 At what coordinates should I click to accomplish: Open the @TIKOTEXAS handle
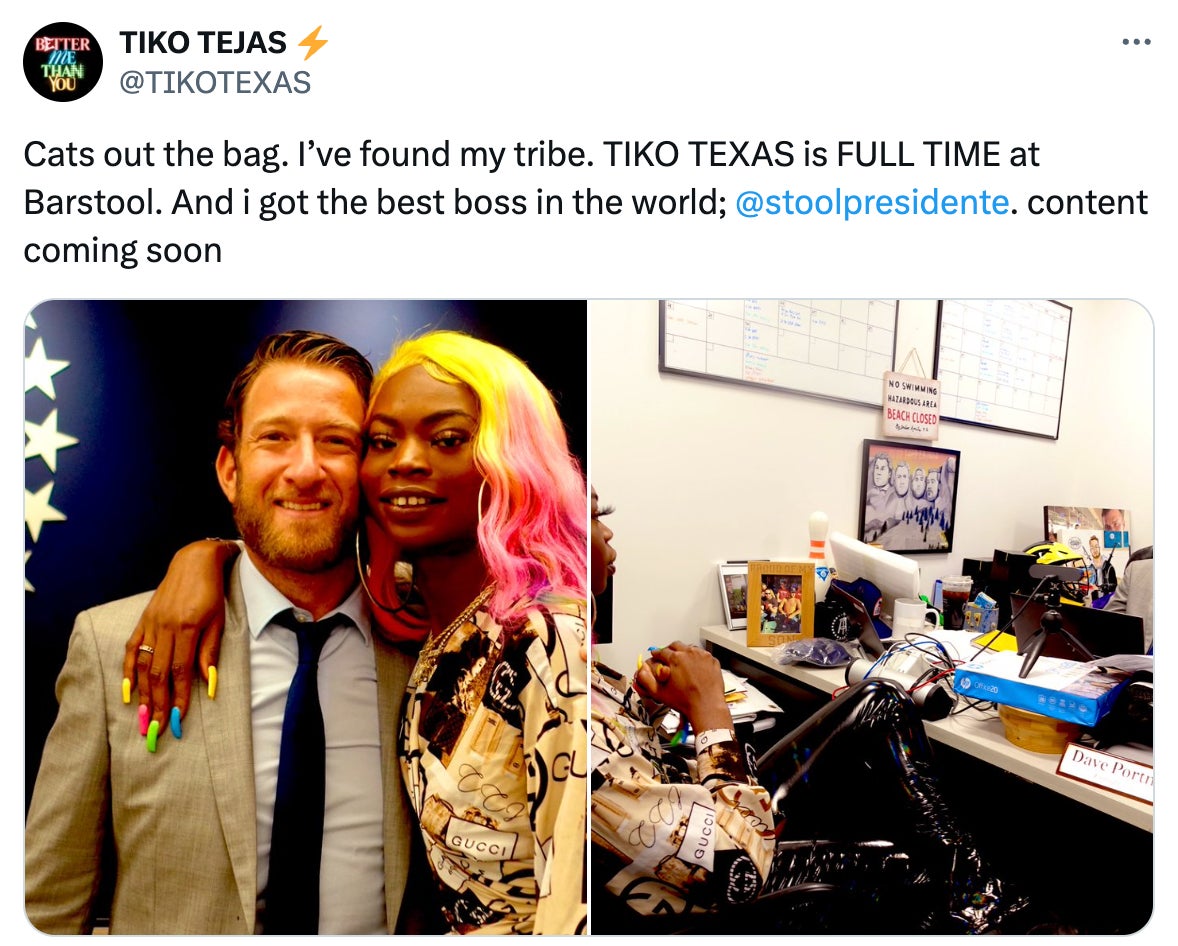pos(215,83)
